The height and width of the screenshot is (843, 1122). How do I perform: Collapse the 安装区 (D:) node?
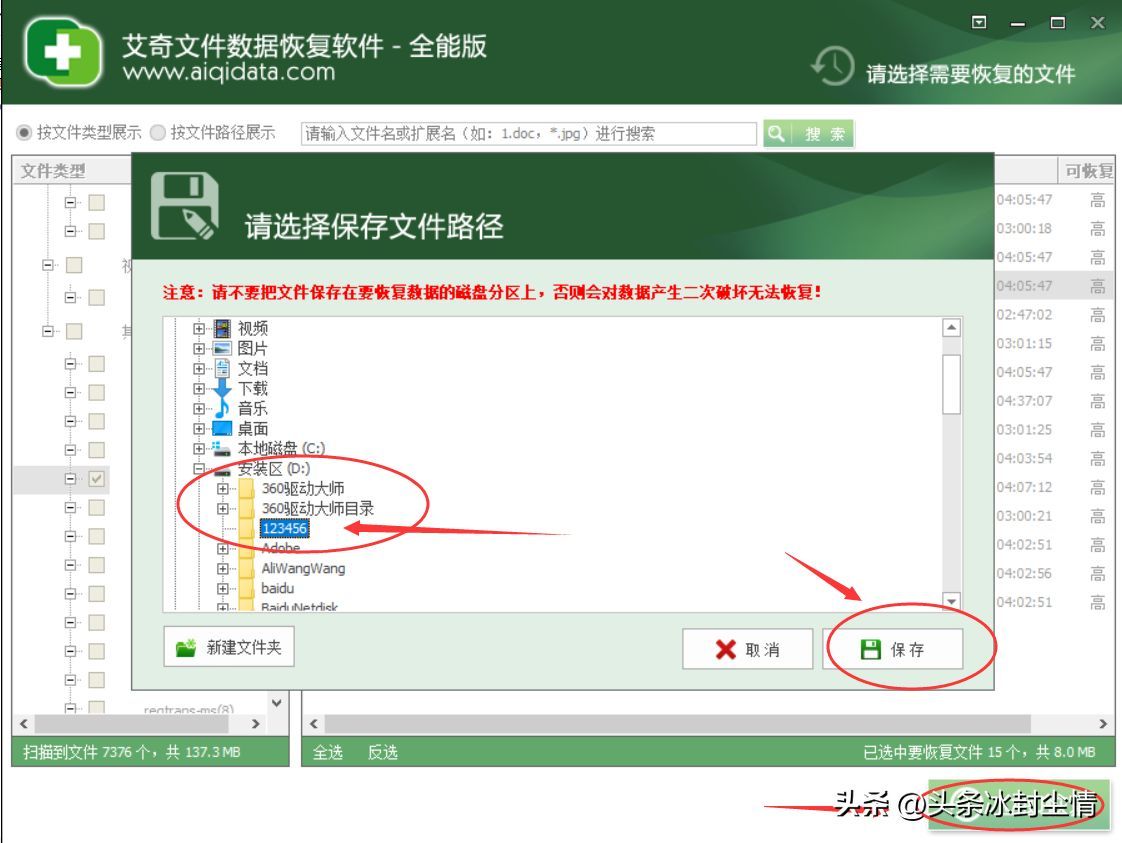click(x=199, y=469)
